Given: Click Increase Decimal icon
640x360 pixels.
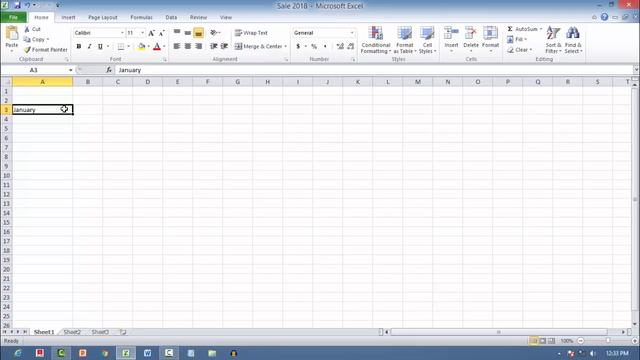Looking at the screenshot, I should [x=340, y=47].
